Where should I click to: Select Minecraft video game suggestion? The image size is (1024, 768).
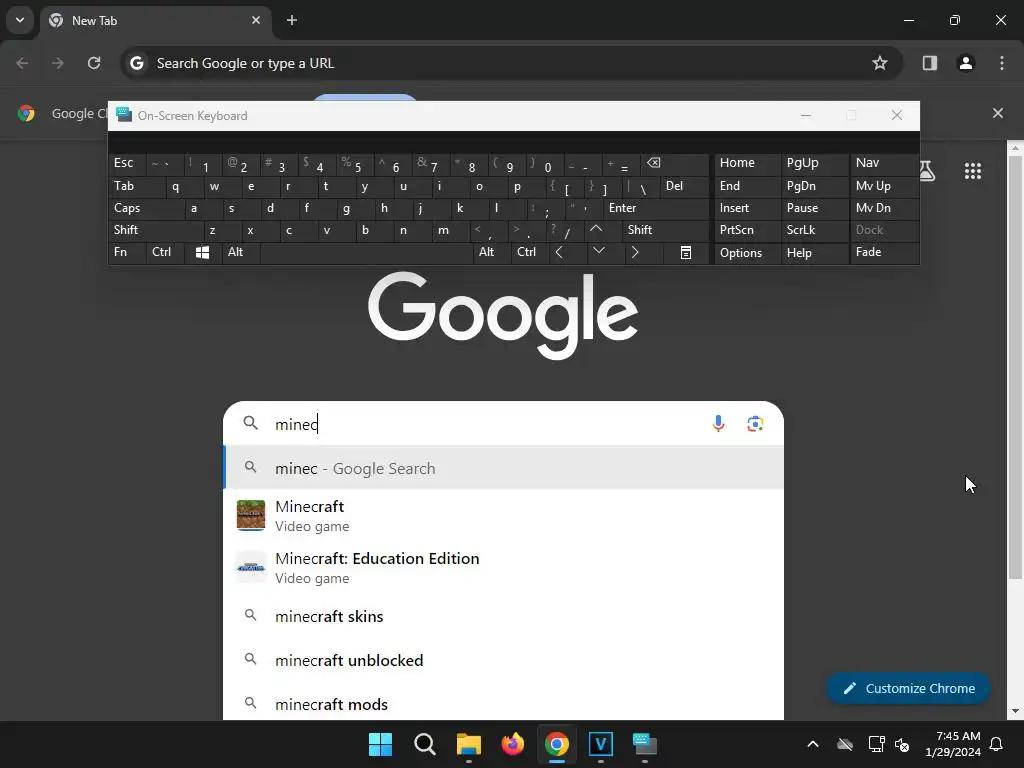point(503,515)
